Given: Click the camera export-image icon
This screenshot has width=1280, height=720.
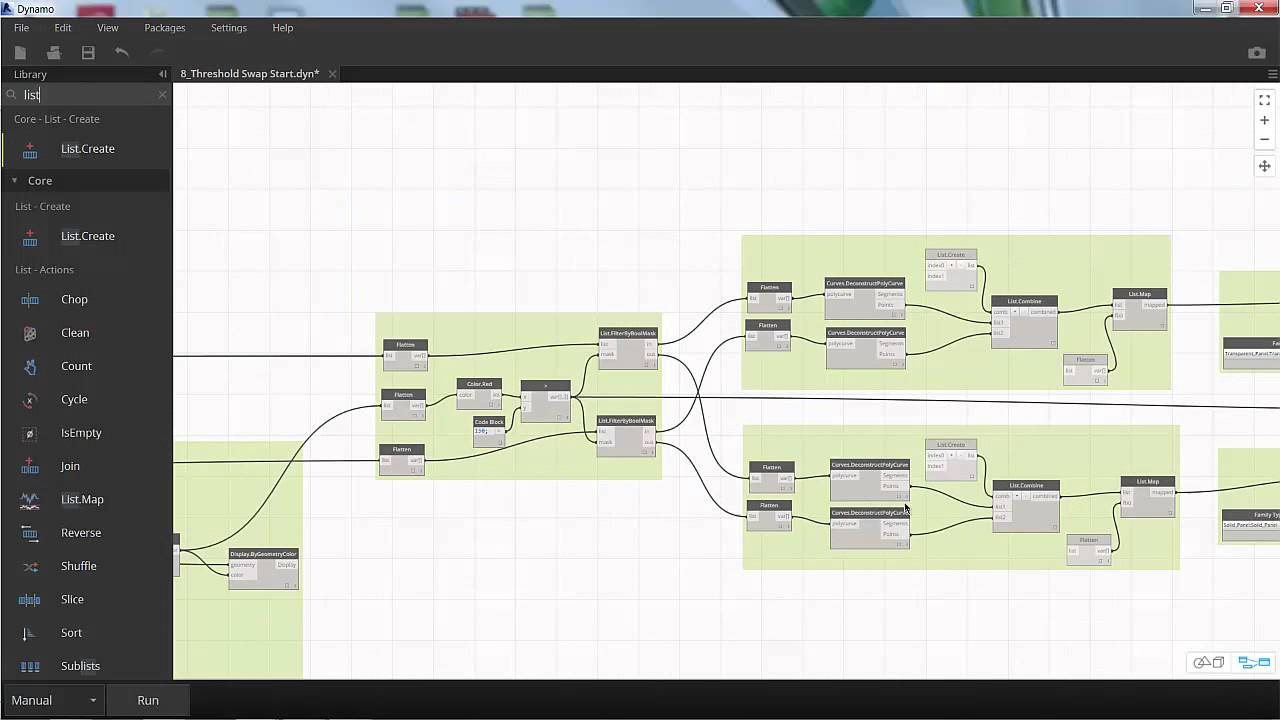Looking at the screenshot, I should coord(1257,52).
